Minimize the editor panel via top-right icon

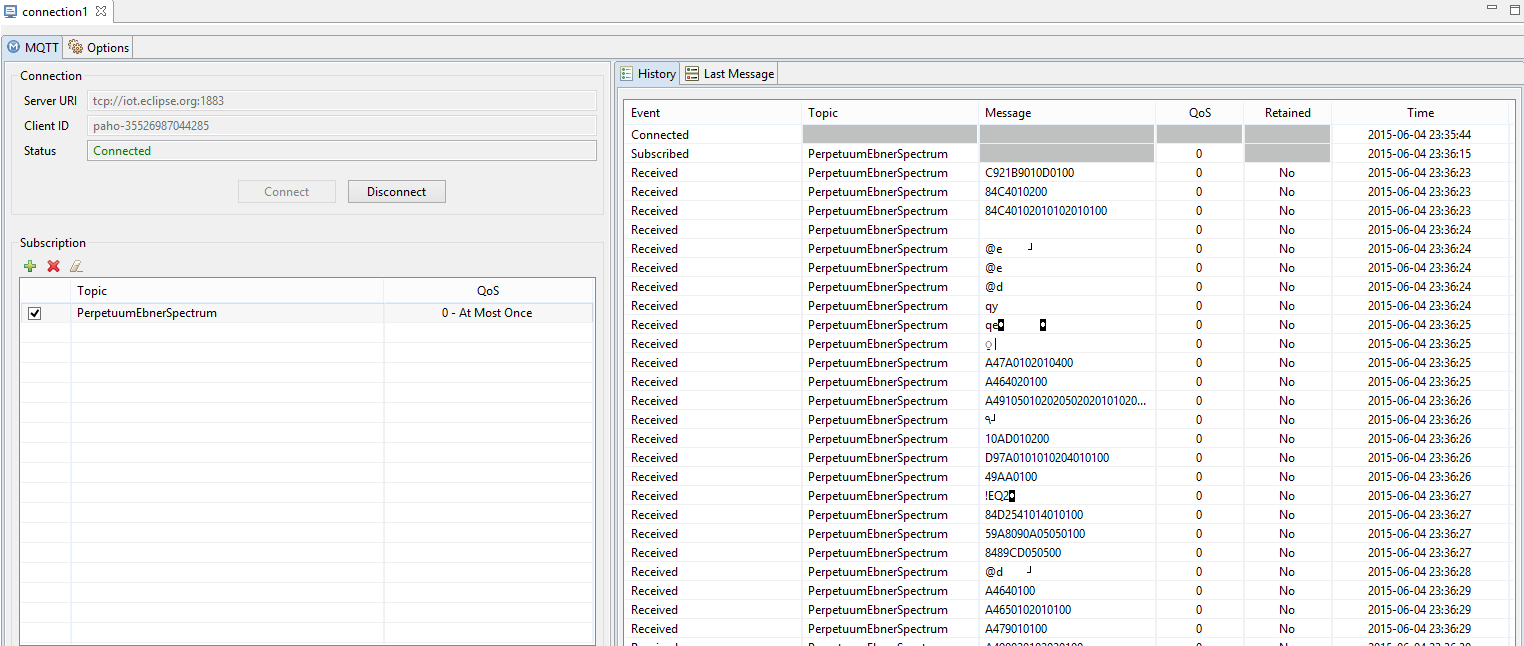click(x=1491, y=8)
